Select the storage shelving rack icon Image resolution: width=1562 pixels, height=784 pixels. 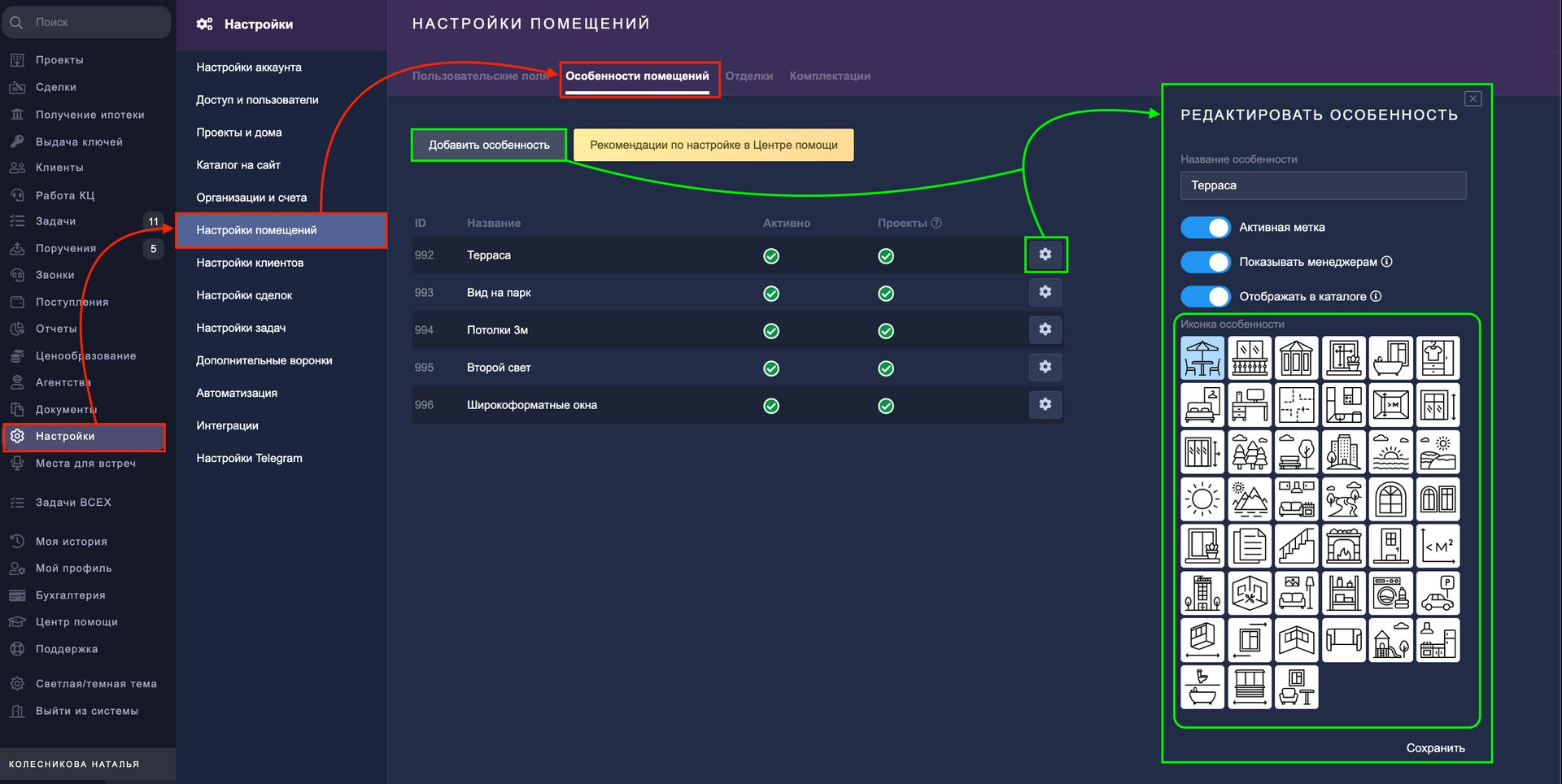click(x=1344, y=594)
